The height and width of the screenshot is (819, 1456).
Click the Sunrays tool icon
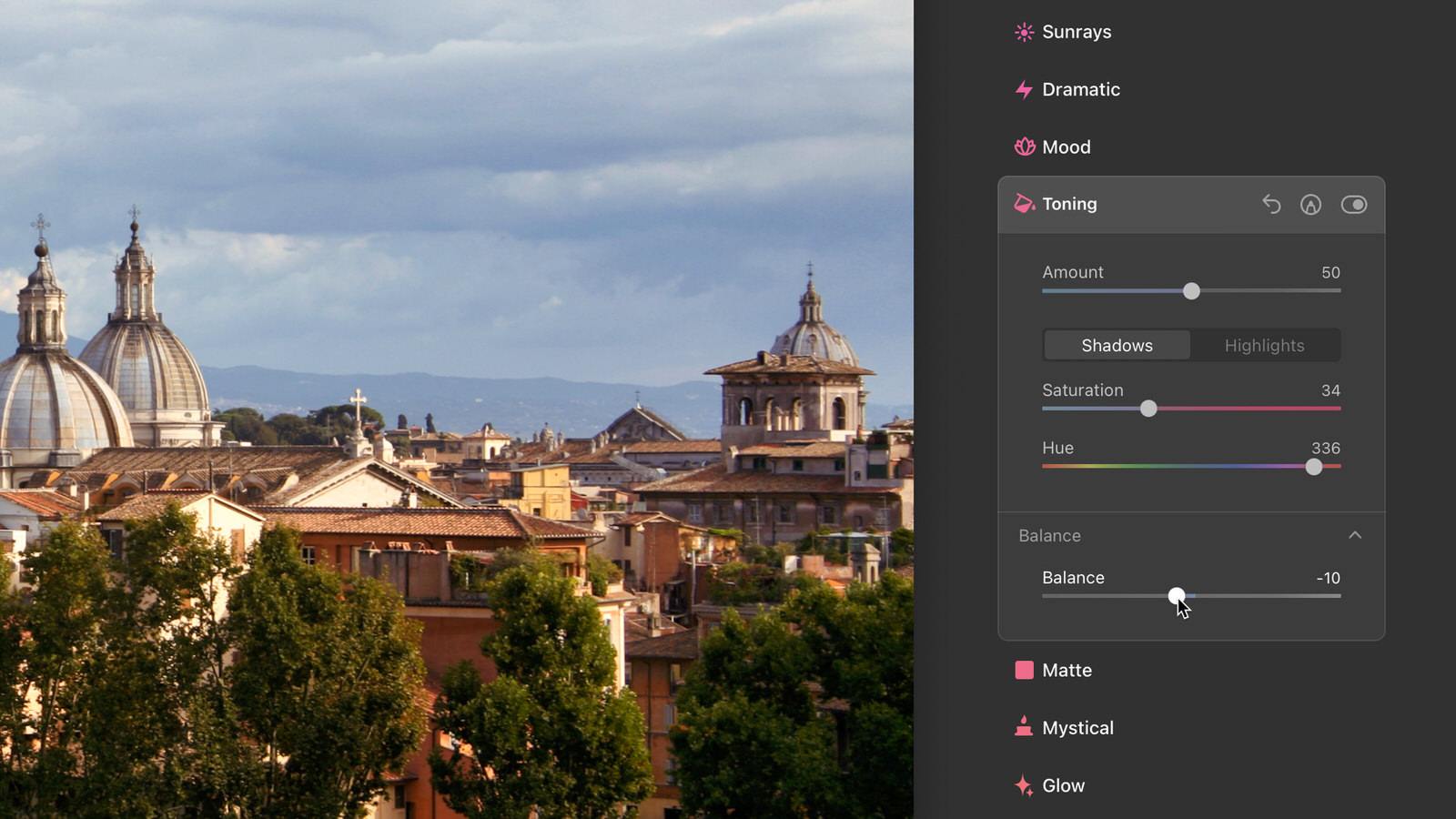click(x=1024, y=32)
